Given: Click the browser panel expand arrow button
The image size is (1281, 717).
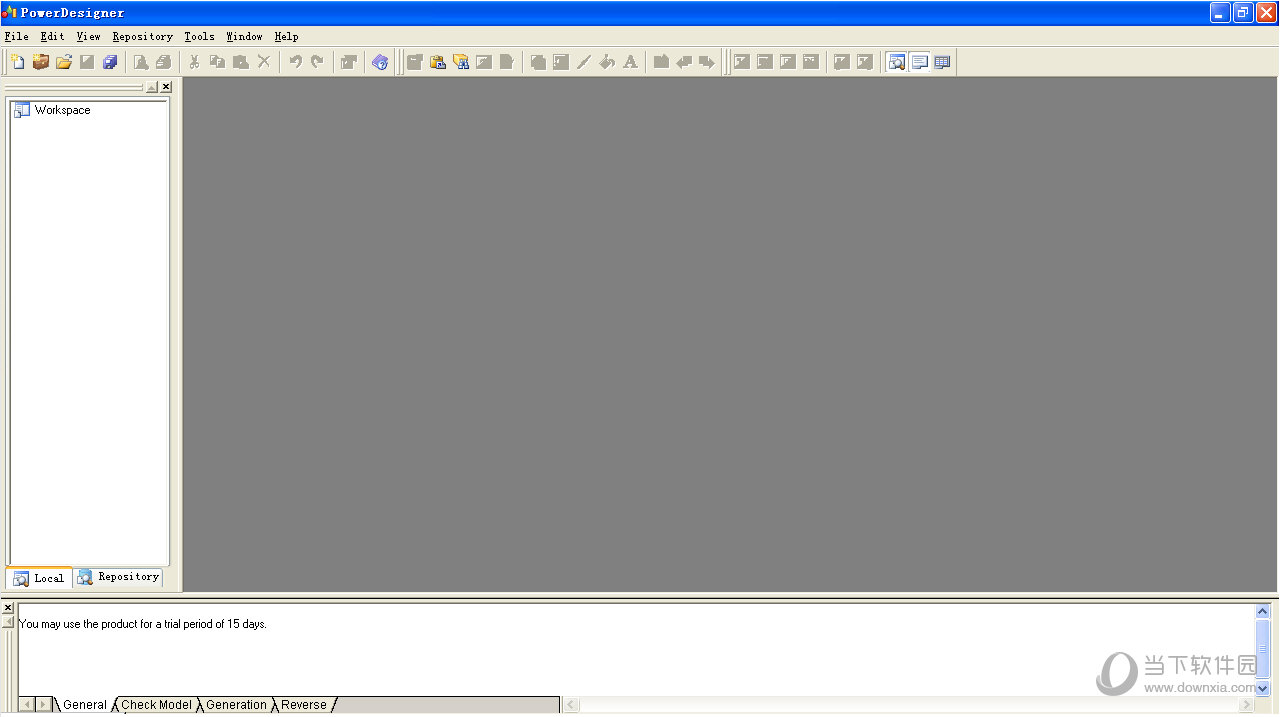Looking at the screenshot, I should coord(151,87).
